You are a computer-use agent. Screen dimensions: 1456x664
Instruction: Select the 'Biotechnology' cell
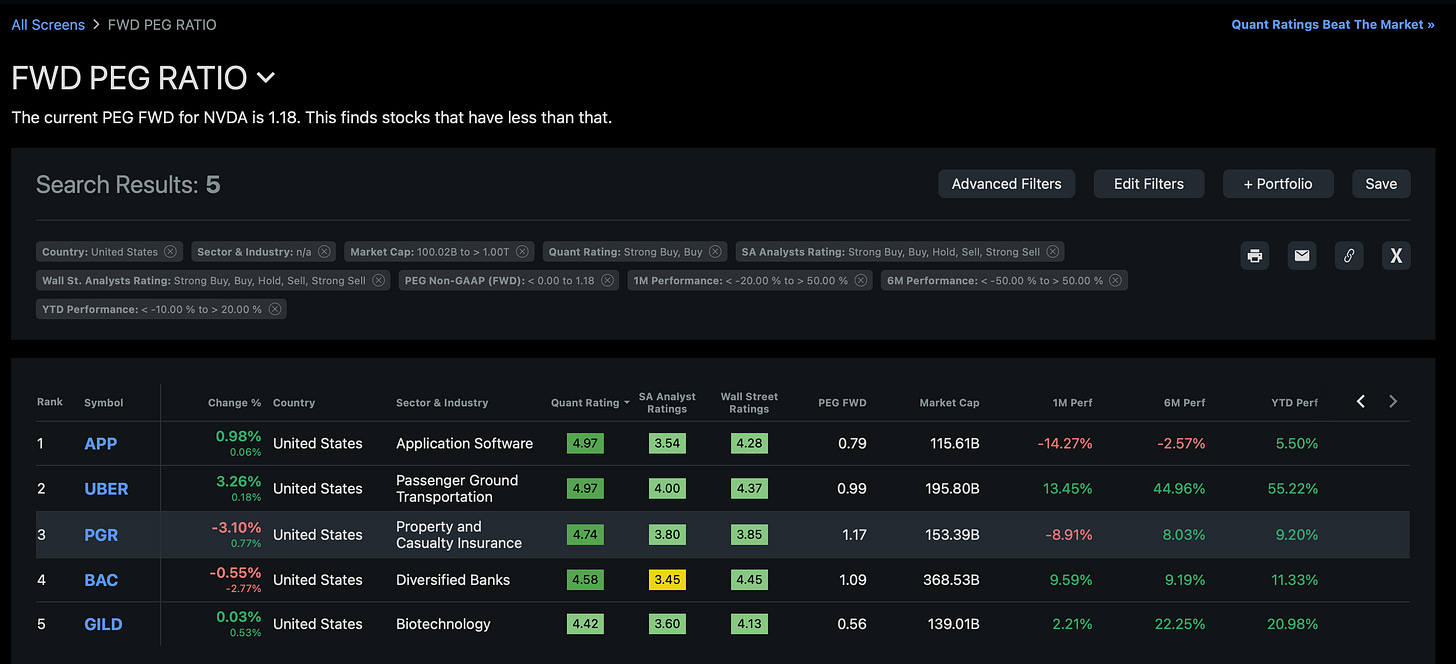coord(443,624)
